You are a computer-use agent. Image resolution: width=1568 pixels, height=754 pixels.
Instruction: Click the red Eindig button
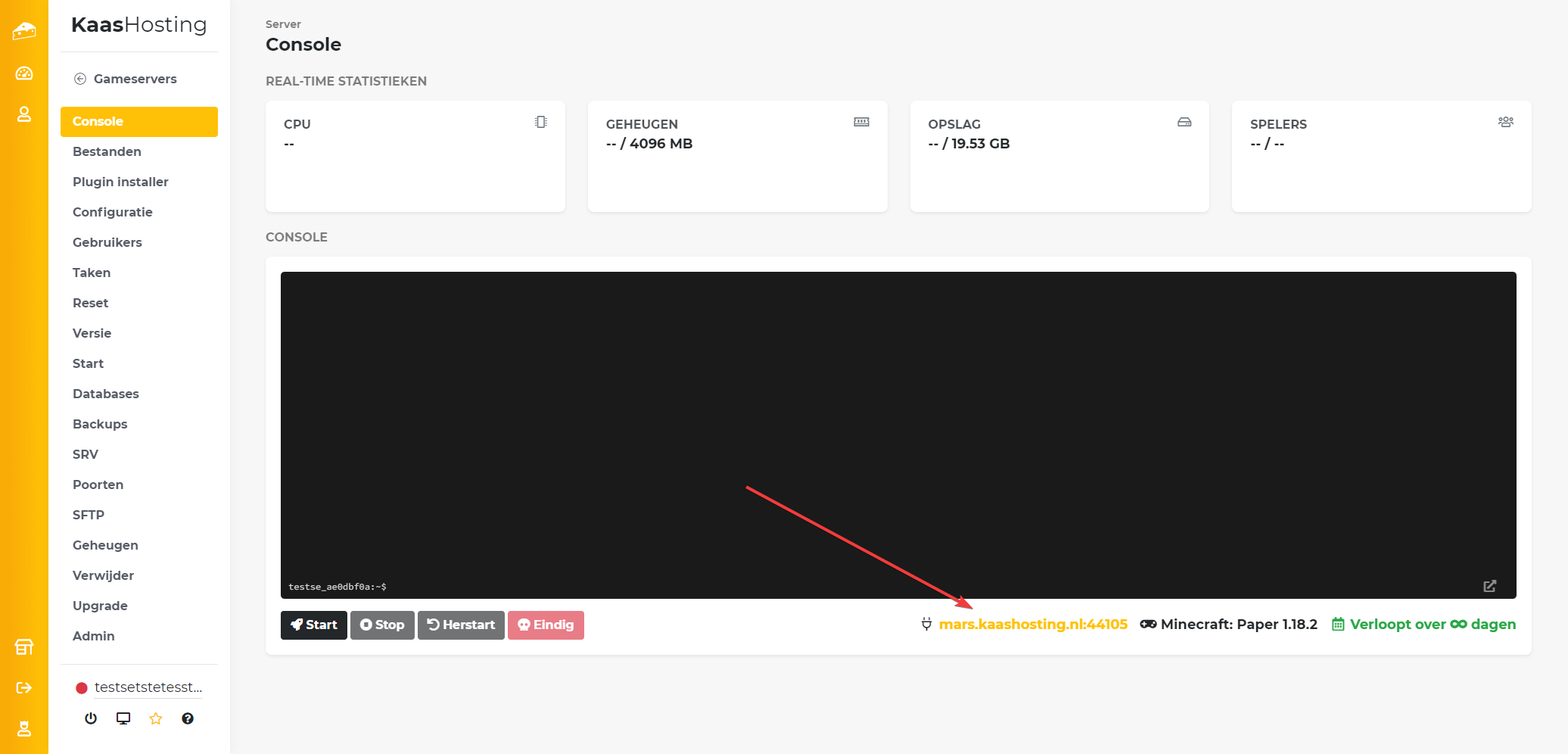(x=546, y=625)
